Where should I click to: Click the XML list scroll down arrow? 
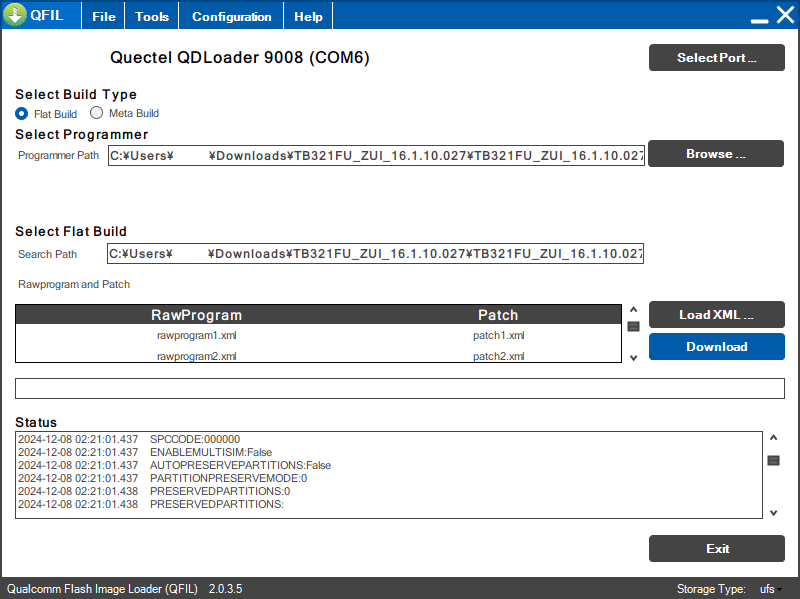click(633, 358)
